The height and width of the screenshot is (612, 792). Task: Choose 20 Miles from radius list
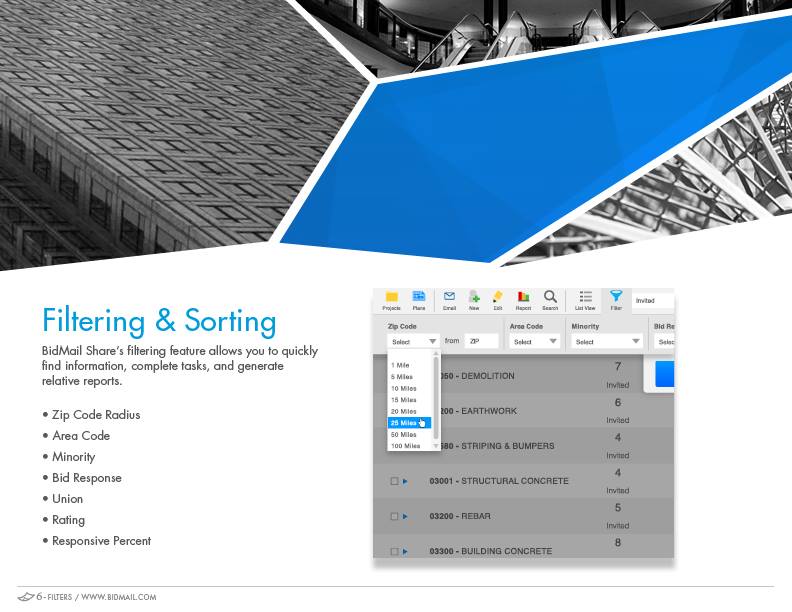click(x=404, y=412)
